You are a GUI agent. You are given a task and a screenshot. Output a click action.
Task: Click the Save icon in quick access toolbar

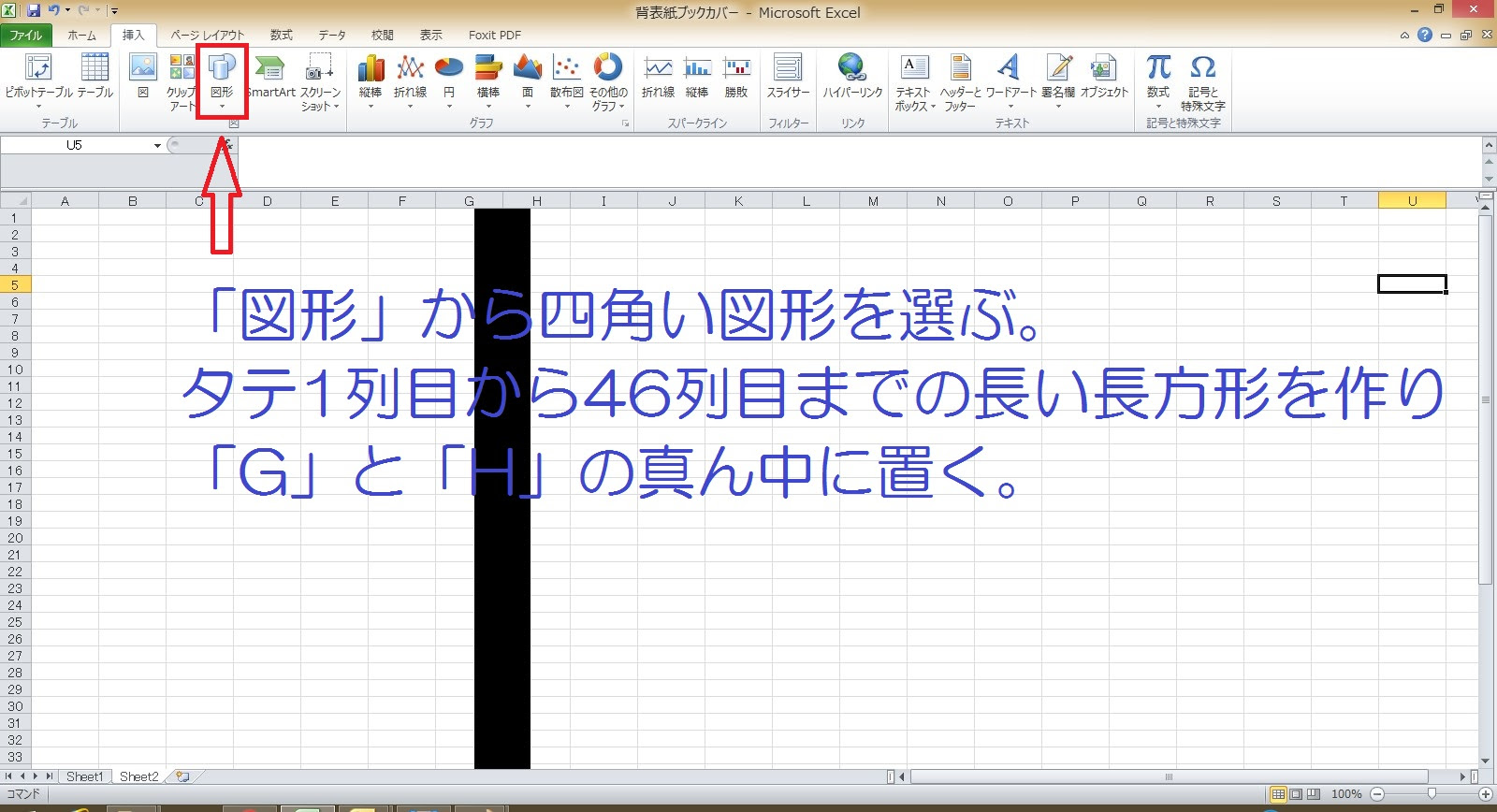(x=34, y=11)
